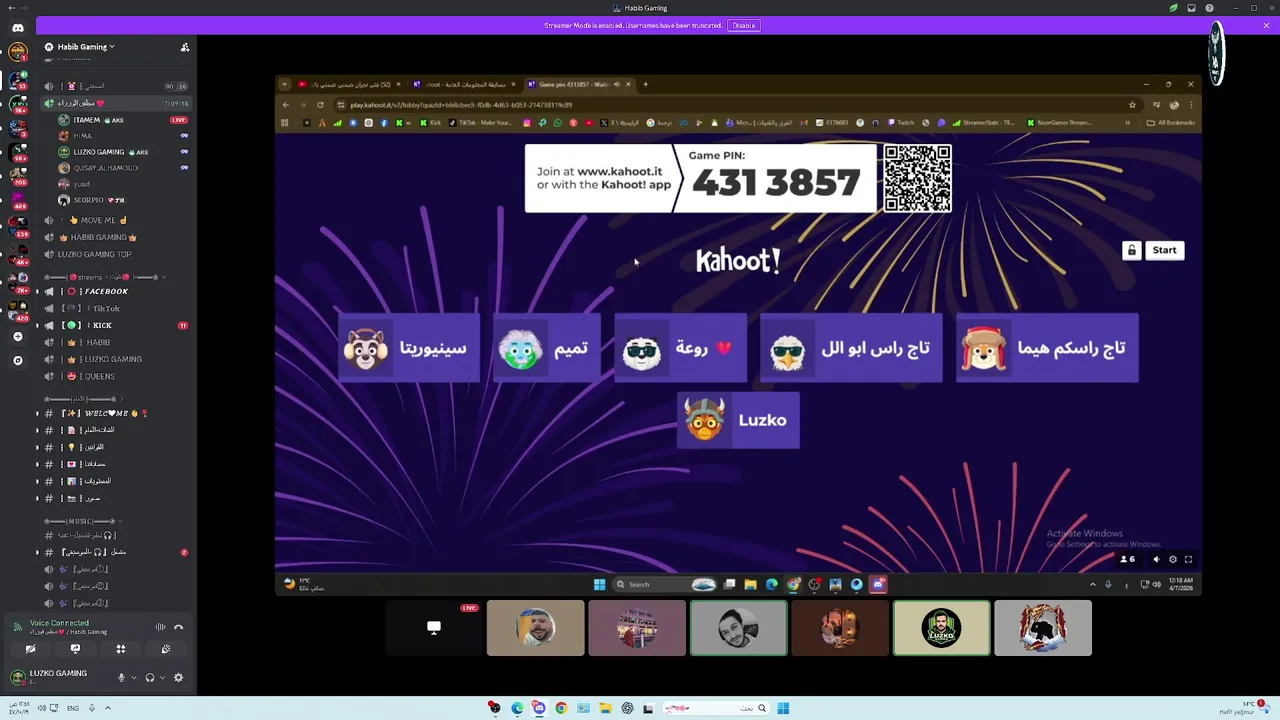
Task: Disconnect from voice with hang-up icon
Action: click(x=179, y=627)
